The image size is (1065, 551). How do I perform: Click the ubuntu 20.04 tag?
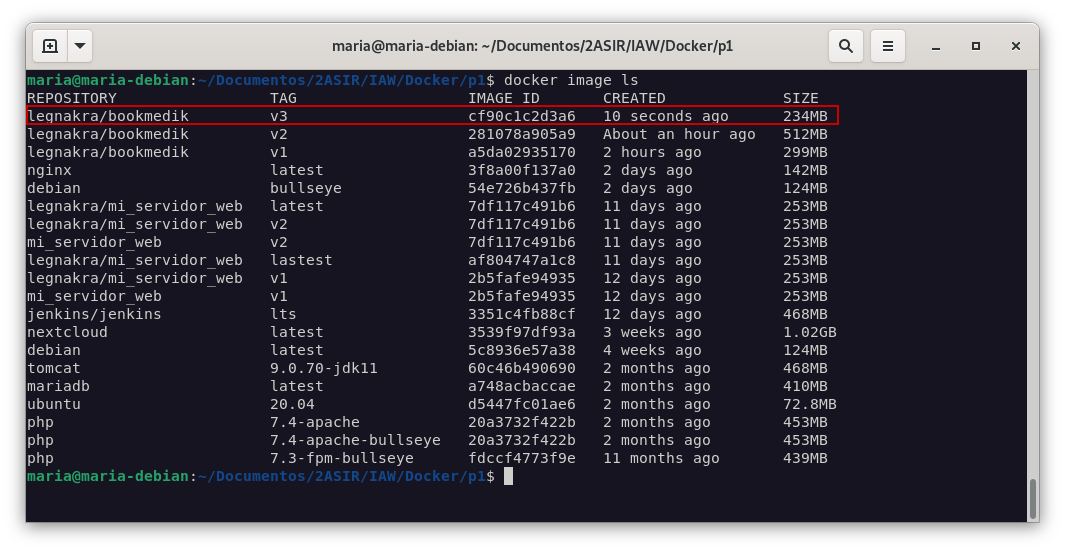(x=292, y=404)
